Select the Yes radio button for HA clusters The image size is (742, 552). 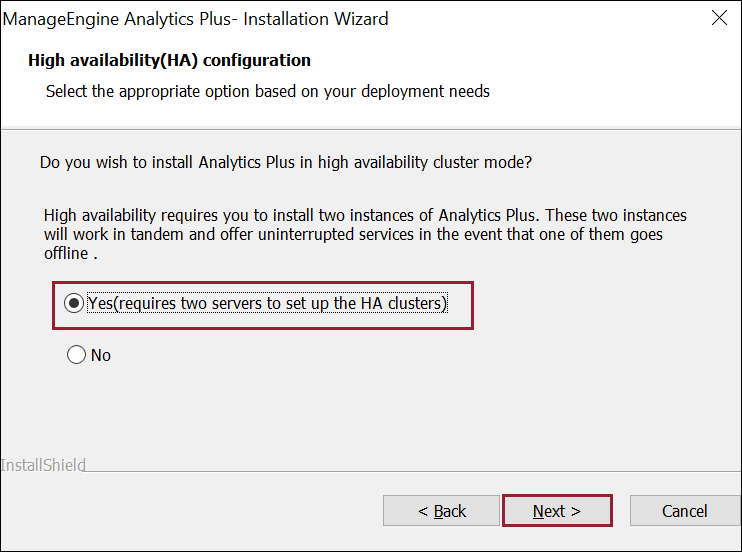coord(74,304)
